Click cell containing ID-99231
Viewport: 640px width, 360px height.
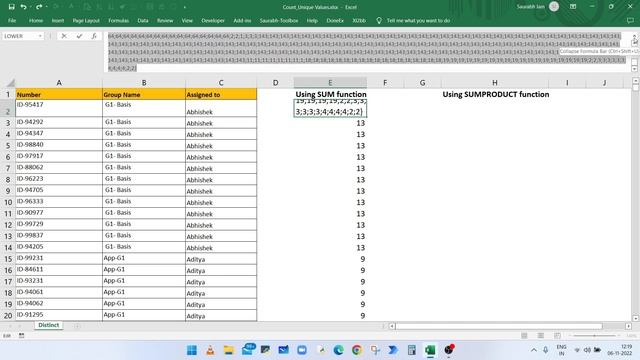(x=59, y=259)
